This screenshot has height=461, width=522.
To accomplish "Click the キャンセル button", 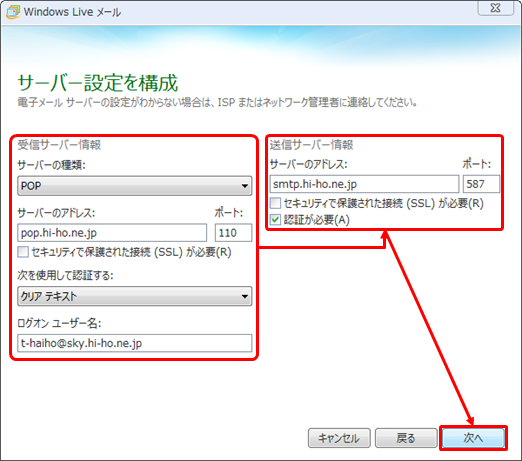I will coord(339,438).
